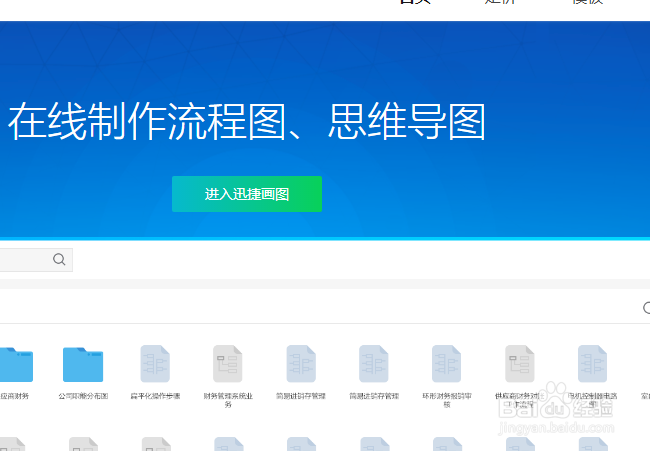The image size is (650, 451).
Task: Open the 供应商财务对比 flowchart file
Action: click(x=519, y=364)
